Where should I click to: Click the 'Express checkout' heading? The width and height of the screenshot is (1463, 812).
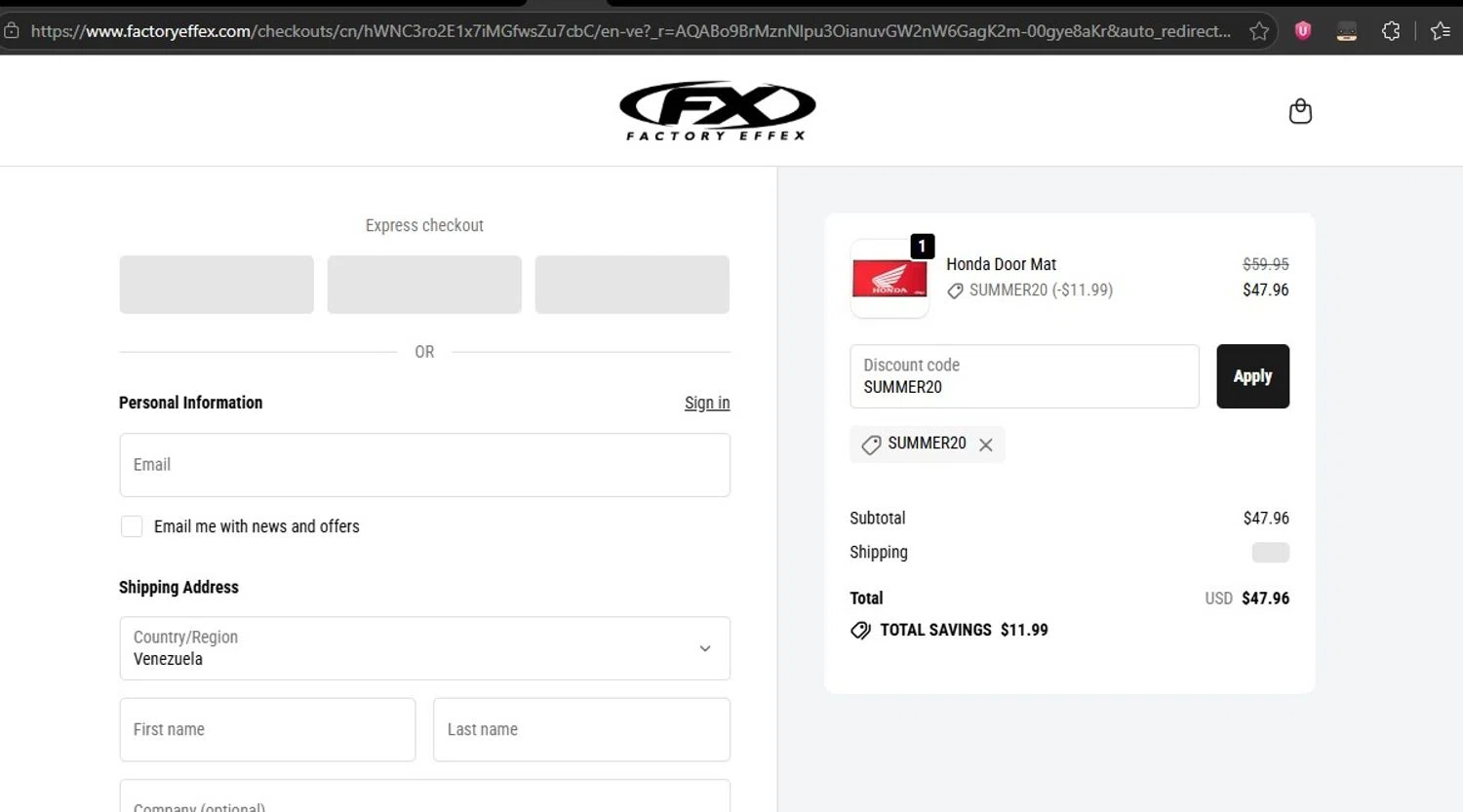pos(424,225)
